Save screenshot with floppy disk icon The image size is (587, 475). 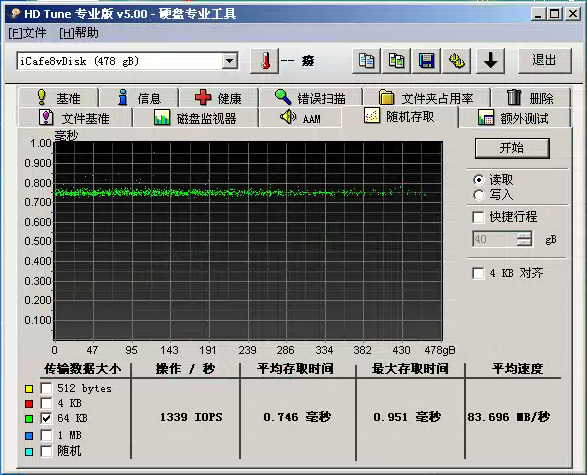tap(426, 60)
